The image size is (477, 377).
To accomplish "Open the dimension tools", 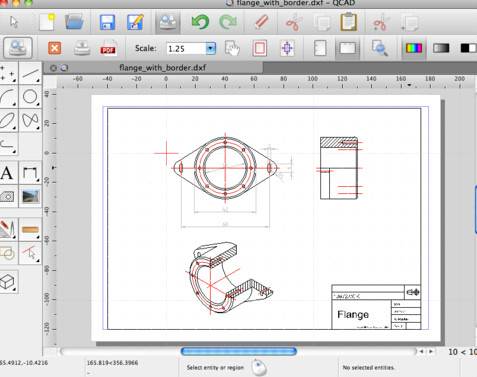I will pos(30,173).
